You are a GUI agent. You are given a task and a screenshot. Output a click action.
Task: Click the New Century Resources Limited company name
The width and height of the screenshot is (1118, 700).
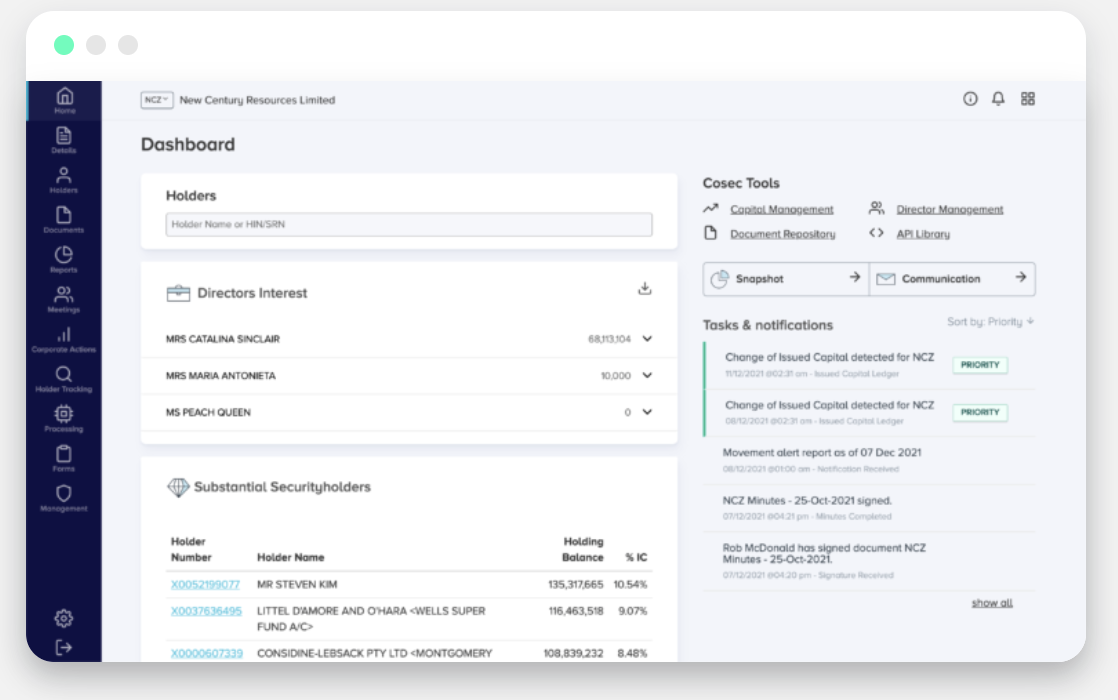click(x=257, y=100)
